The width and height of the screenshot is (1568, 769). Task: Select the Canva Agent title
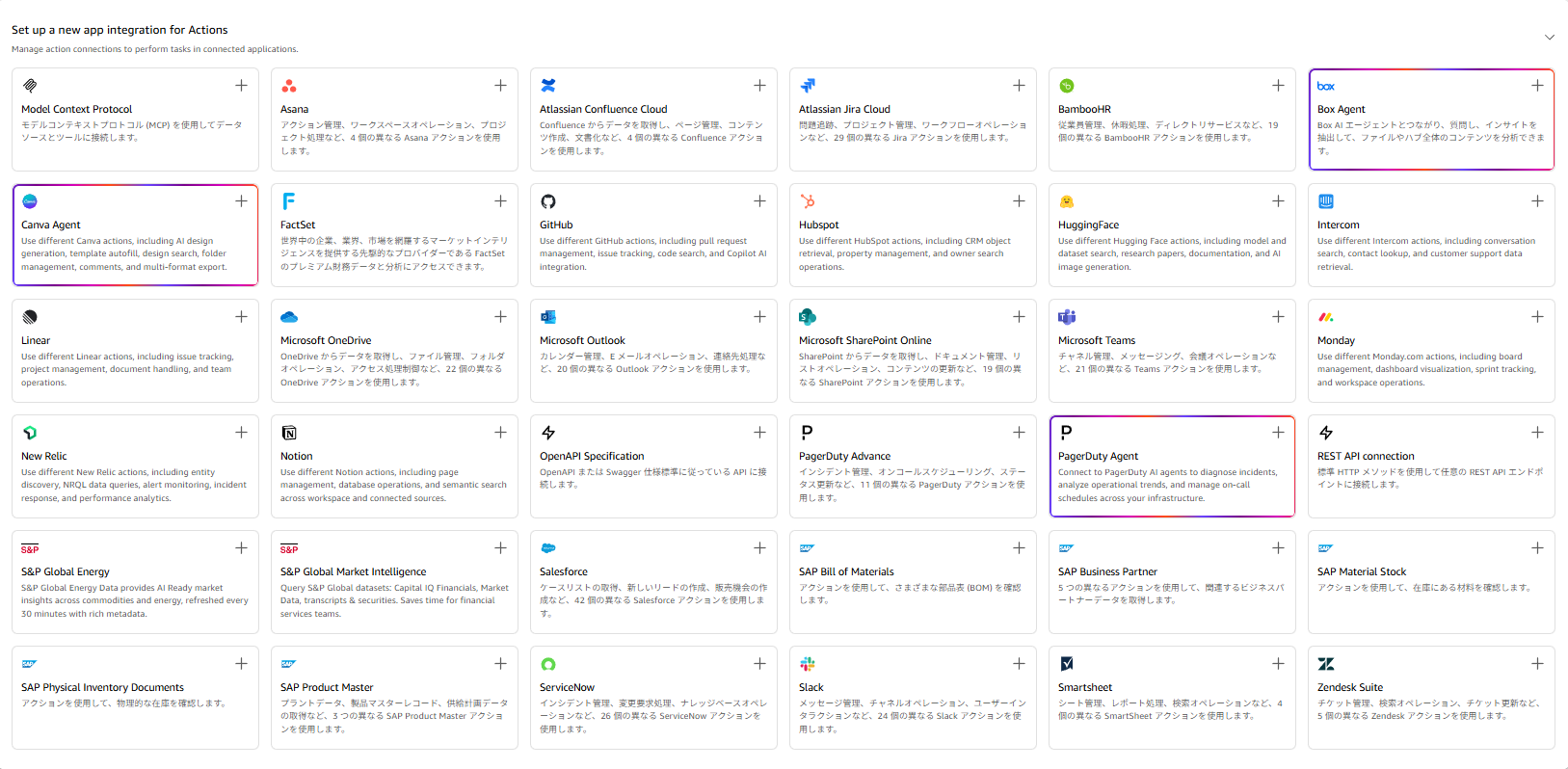(x=51, y=225)
